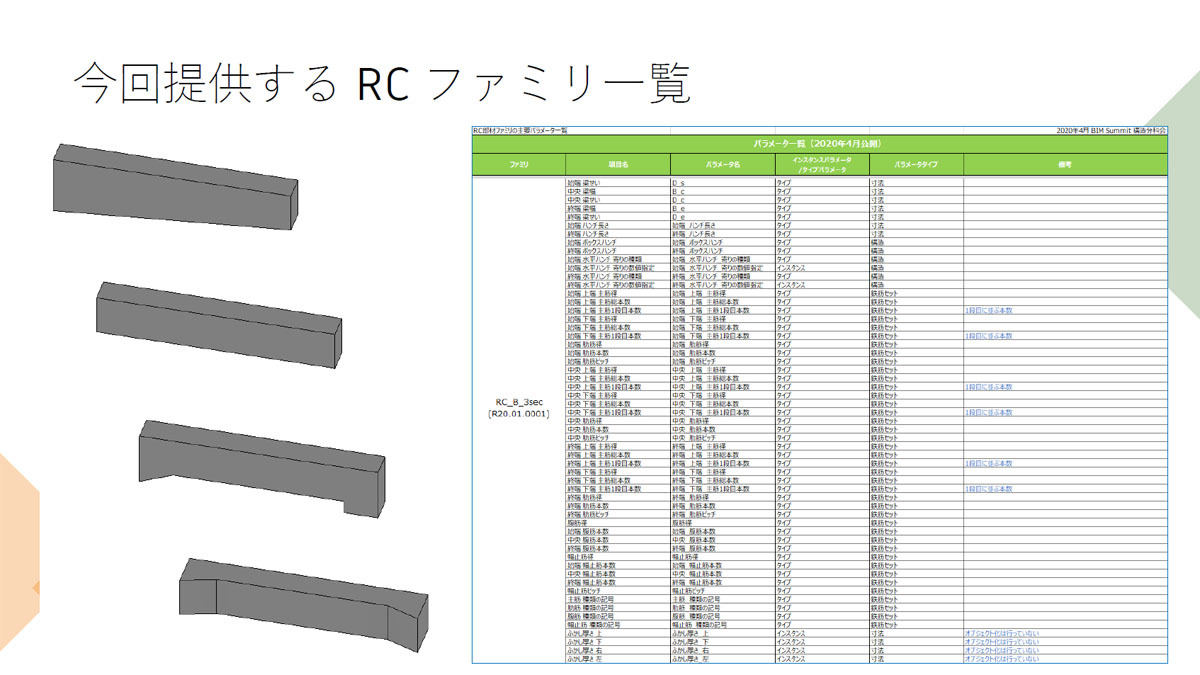The height and width of the screenshot is (675, 1200).
Task: Click the parameter name cell D_c
Action: coord(722,200)
